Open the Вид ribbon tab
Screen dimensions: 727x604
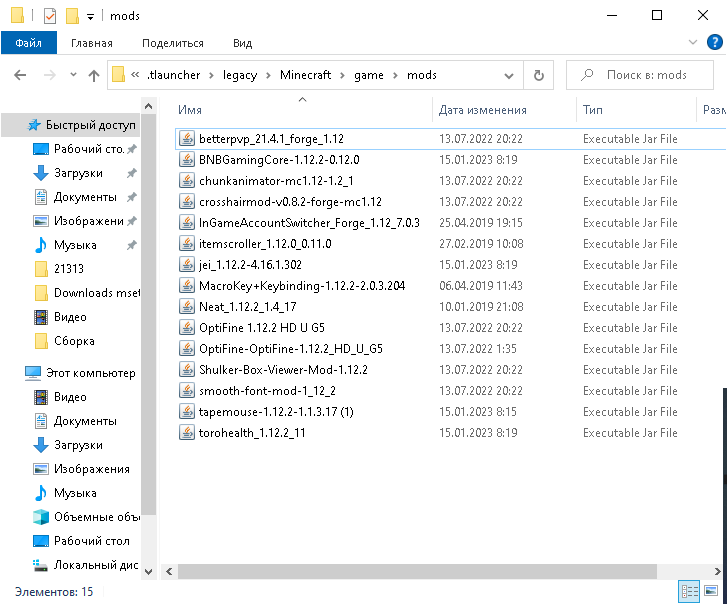point(242,43)
